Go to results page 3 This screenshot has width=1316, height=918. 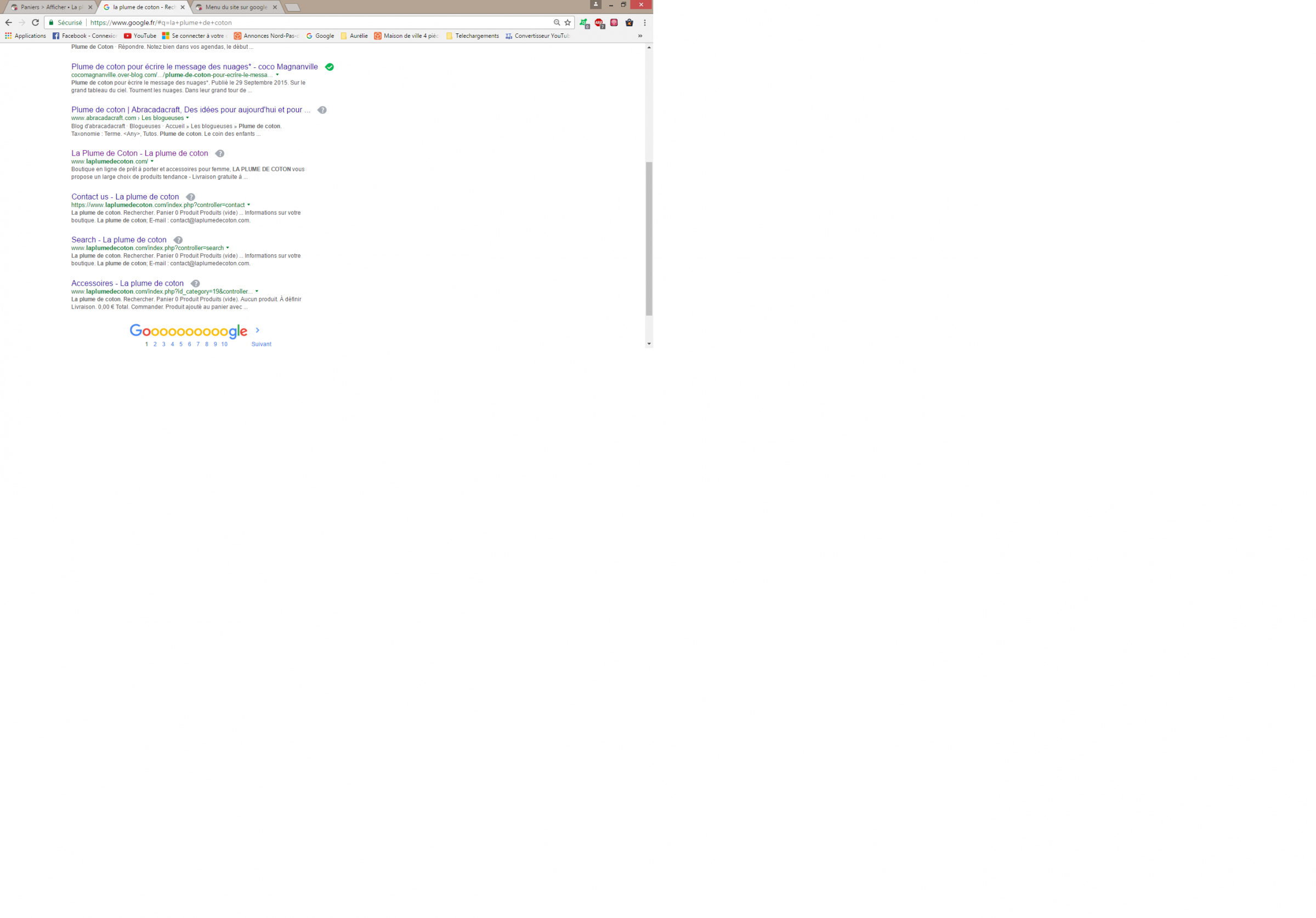163,345
